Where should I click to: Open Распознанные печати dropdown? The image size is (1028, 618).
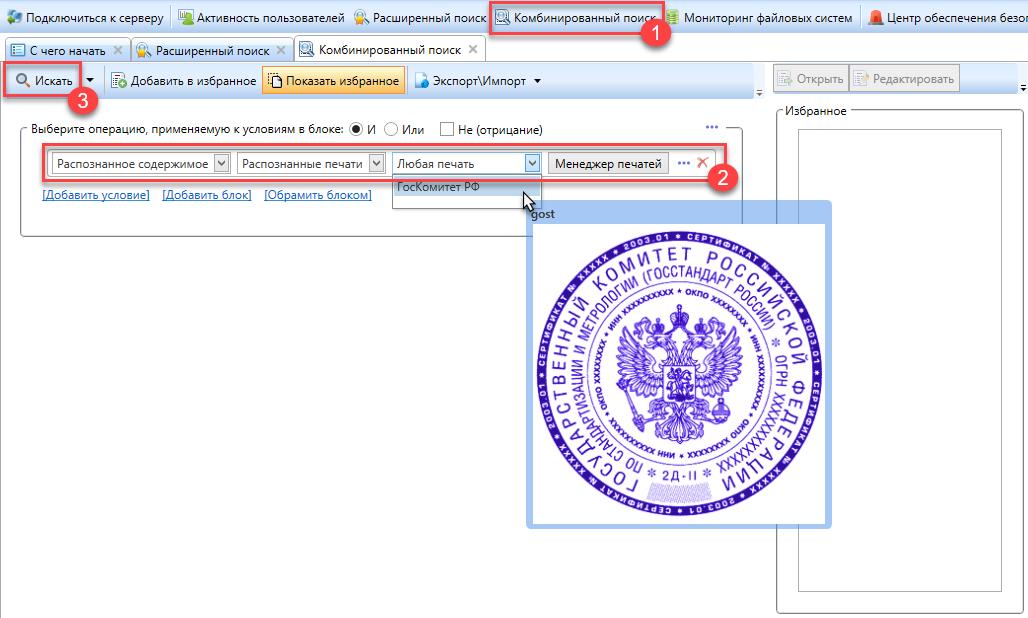376,163
